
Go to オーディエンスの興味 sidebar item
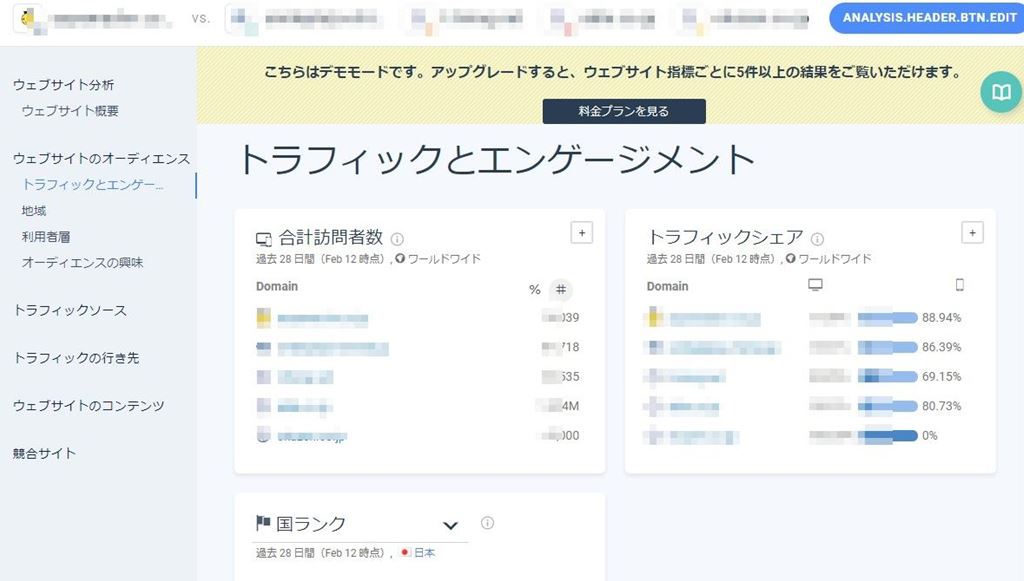click(82, 263)
